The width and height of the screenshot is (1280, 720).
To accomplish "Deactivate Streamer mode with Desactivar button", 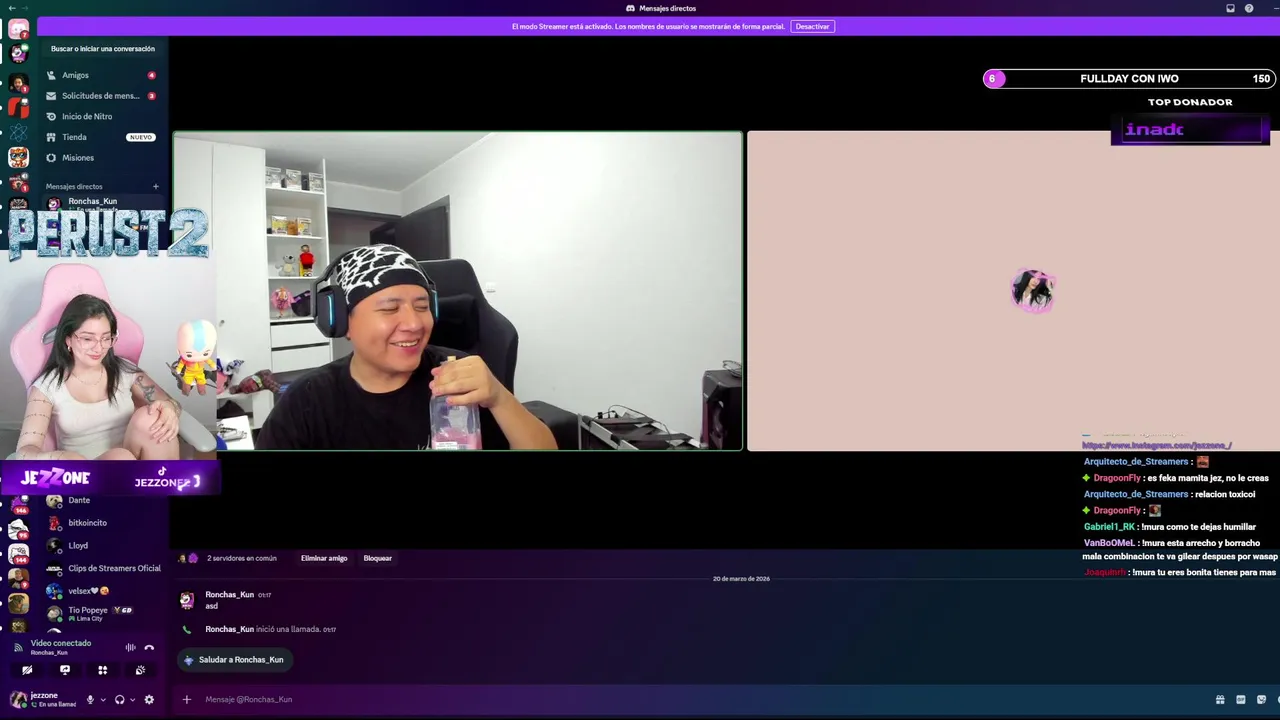I will [x=812, y=26].
